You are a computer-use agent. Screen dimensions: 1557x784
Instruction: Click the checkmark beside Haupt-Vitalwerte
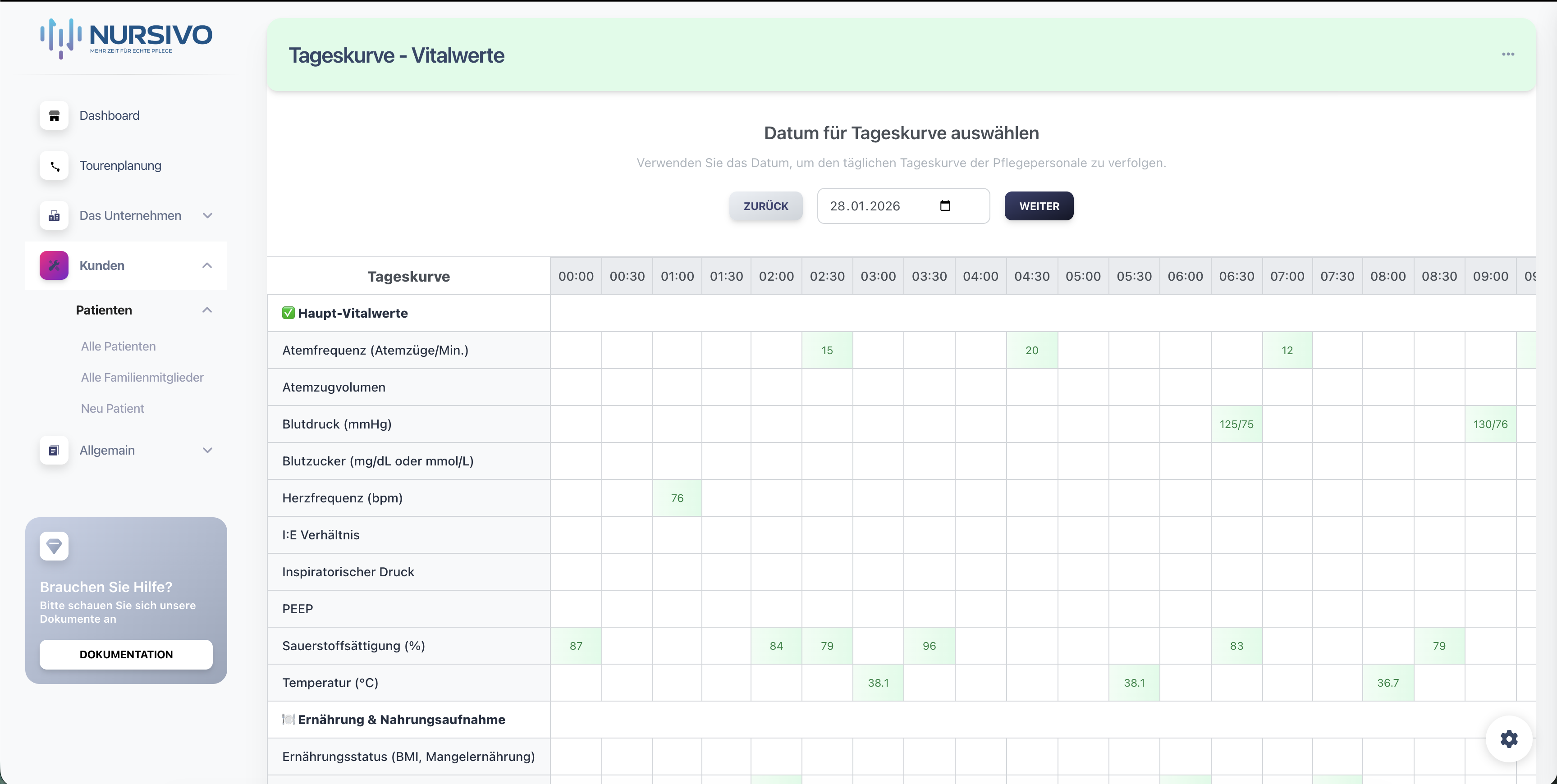(x=289, y=313)
